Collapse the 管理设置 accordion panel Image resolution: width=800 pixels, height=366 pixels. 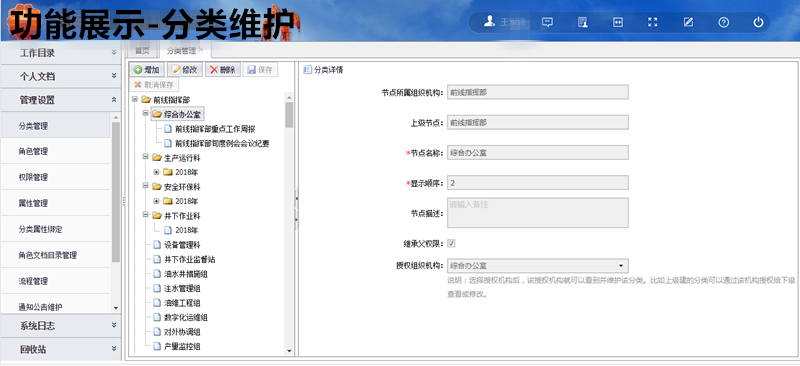click(61, 100)
